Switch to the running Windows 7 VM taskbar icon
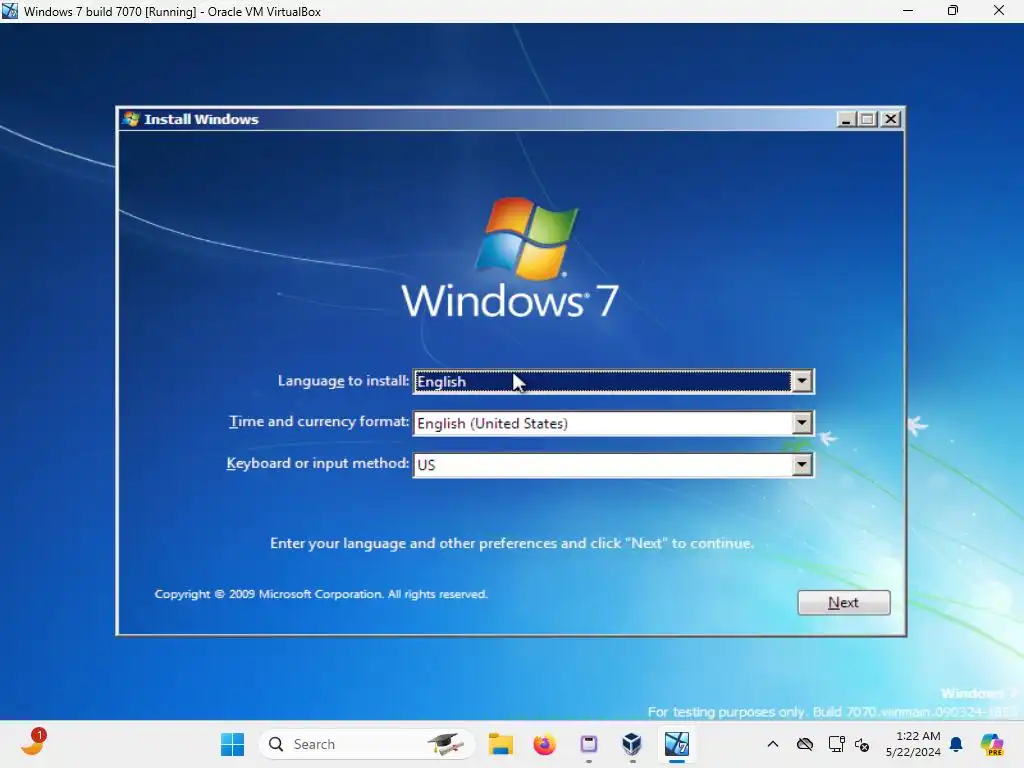 pyautogui.click(x=677, y=744)
